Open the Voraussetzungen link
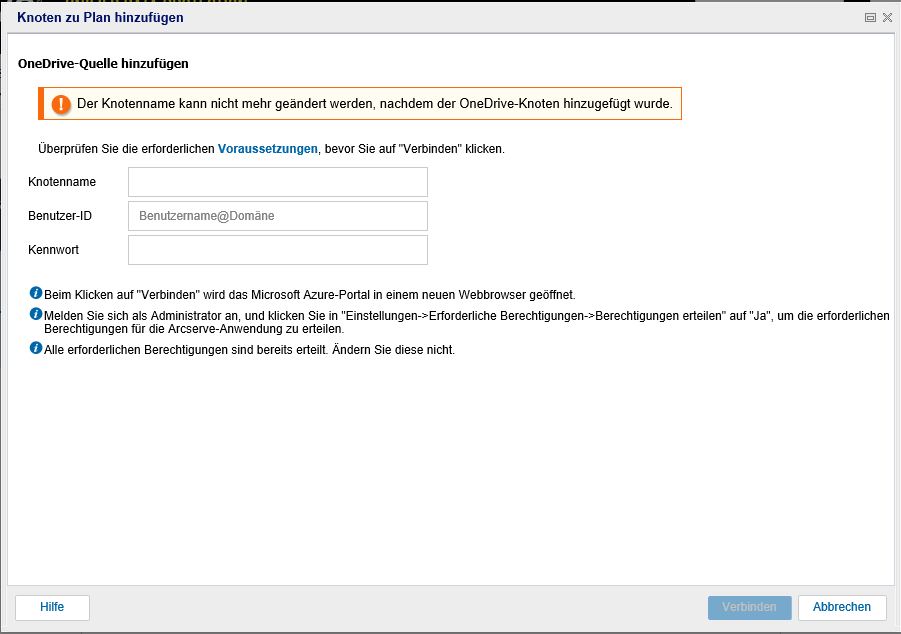Image resolution: width=901 pixels, height=634 pixels. click(x=268, y=149)
